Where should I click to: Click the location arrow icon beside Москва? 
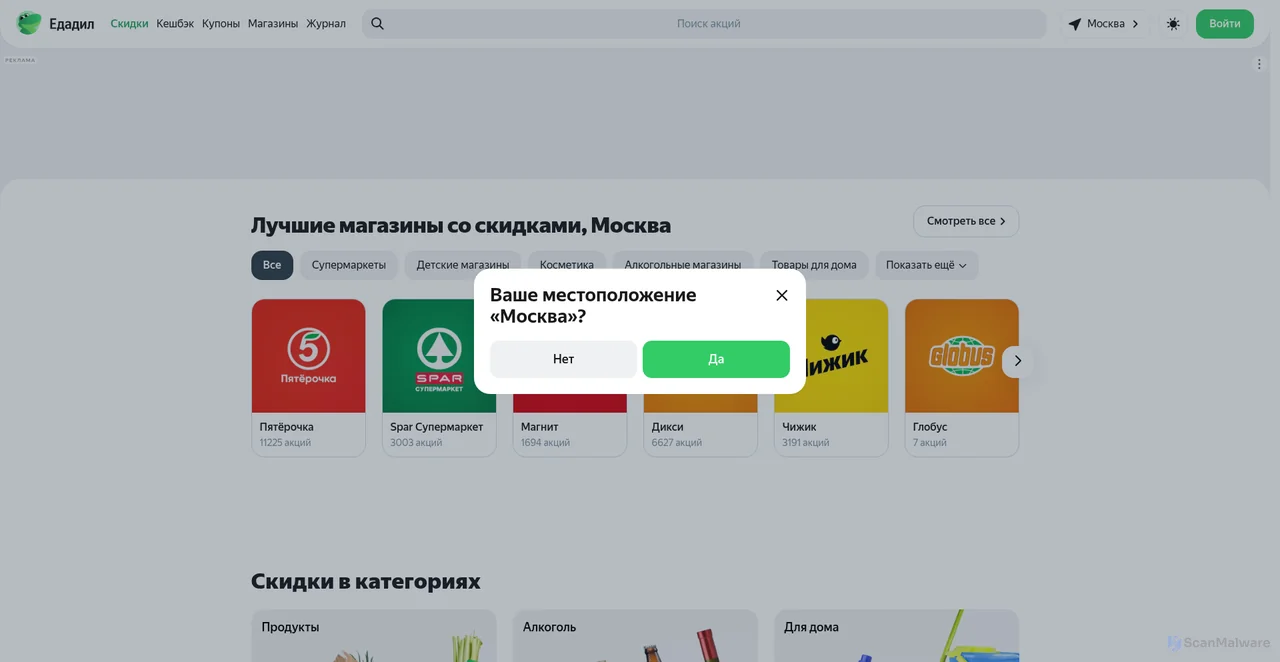tap(1075, 24)
